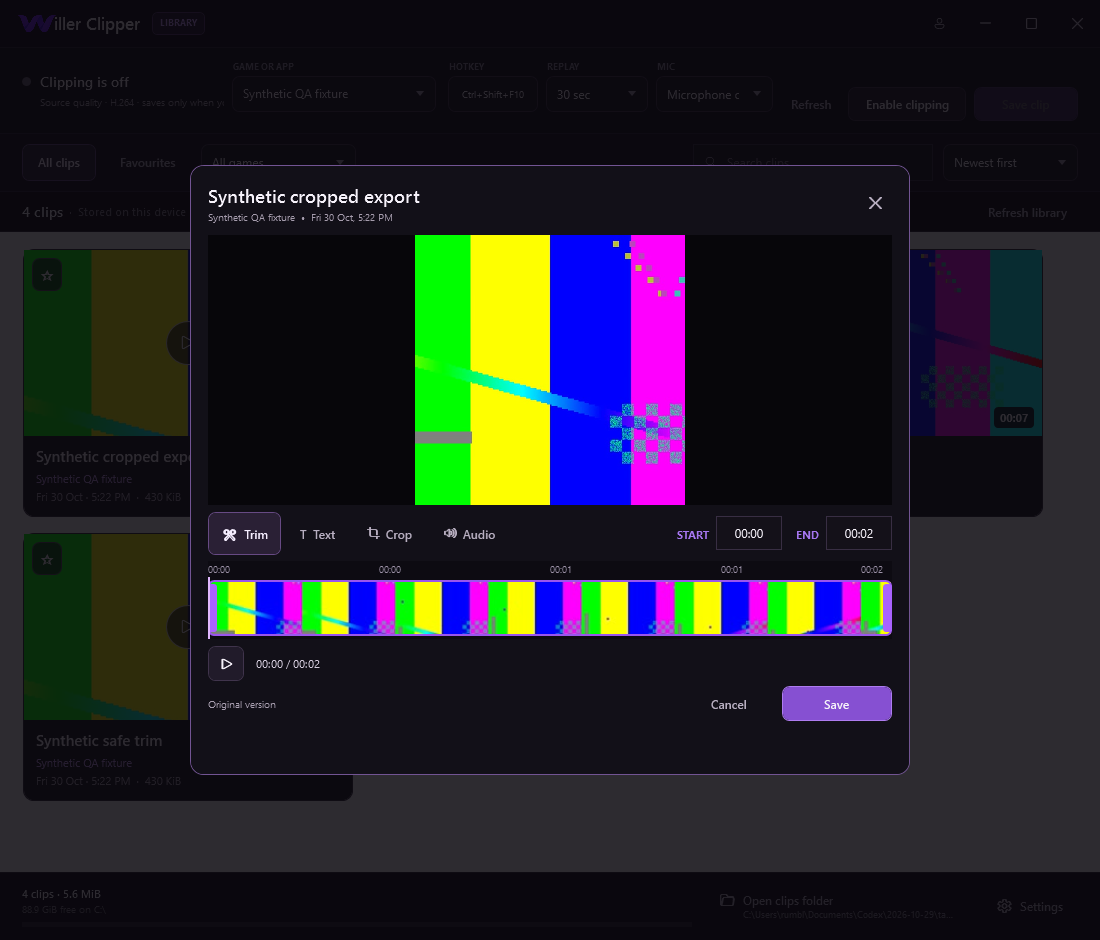Image resolution: width=1100 pixels, height=940 pixels.
Task: Click the LIBRARY badge in header
Action: click(178, 22)
